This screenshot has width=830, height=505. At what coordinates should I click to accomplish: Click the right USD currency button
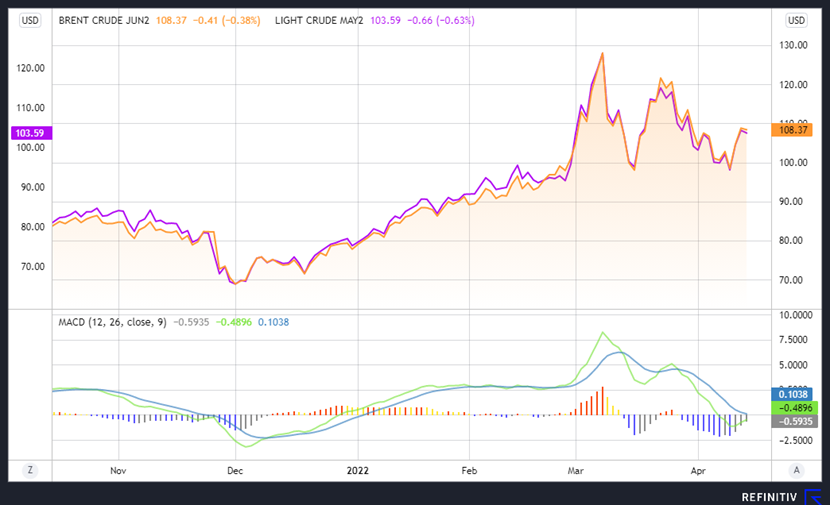coord(796,21)
